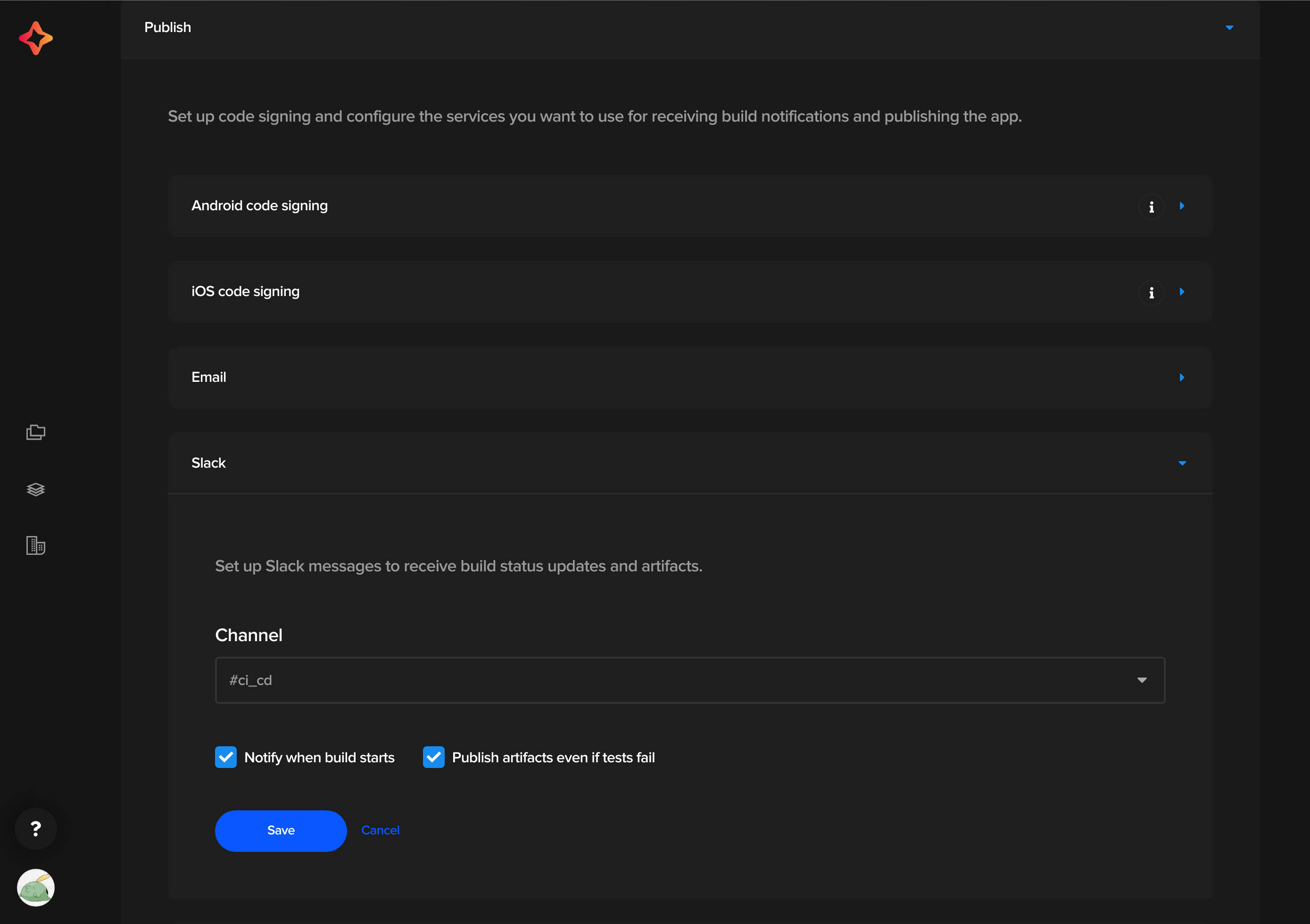Cancel the Slack changes
The height and width of the screenshot is (924, 1310).
click(381, 831)
